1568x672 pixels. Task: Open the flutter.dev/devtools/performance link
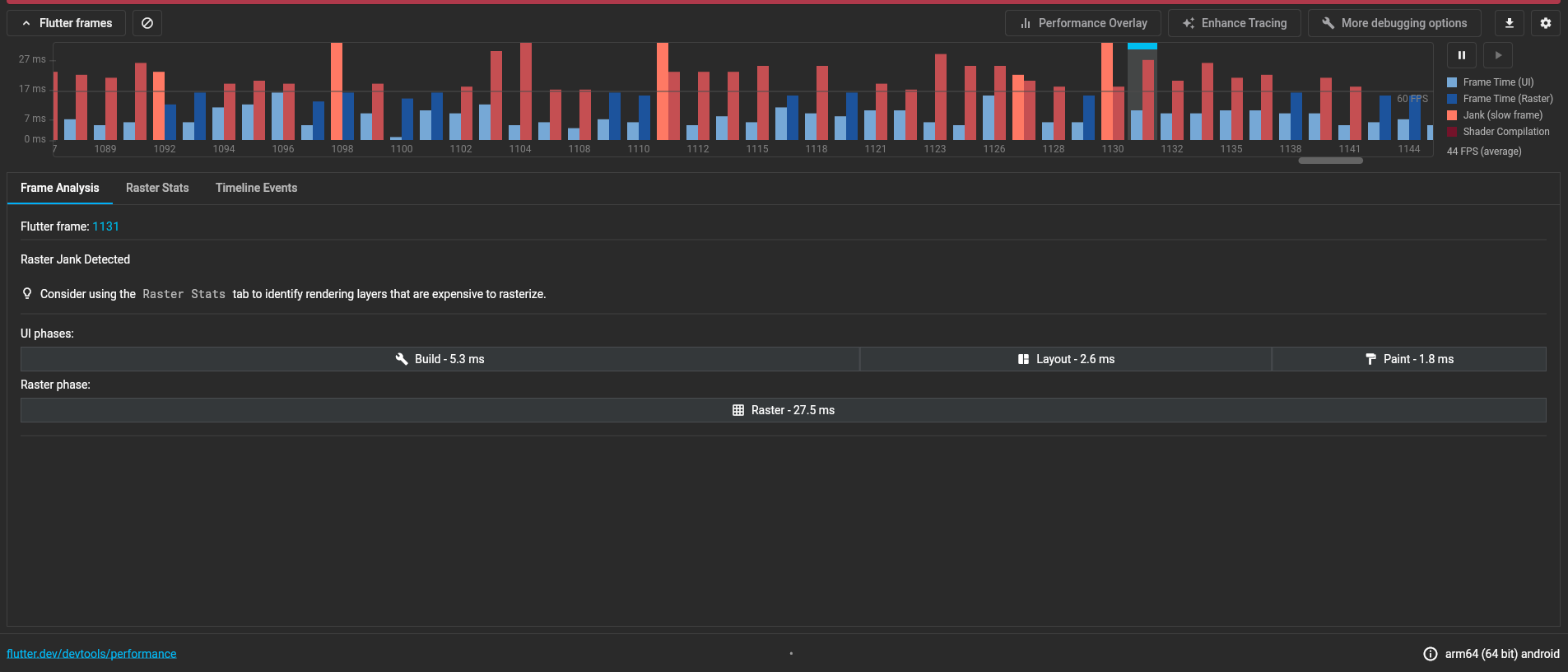click(91, 654)
